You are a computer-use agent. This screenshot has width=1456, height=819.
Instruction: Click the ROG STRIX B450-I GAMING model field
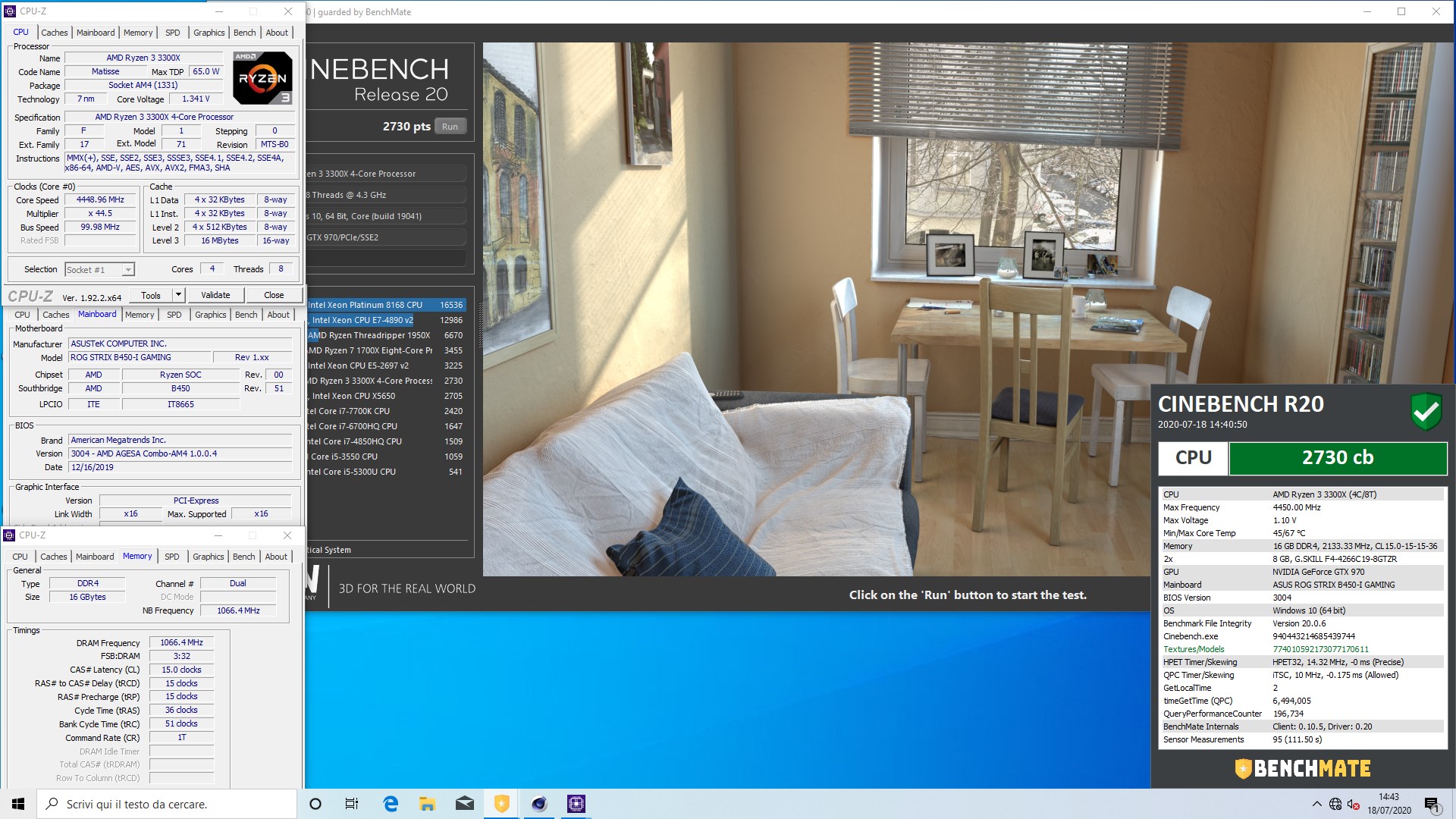138,357
